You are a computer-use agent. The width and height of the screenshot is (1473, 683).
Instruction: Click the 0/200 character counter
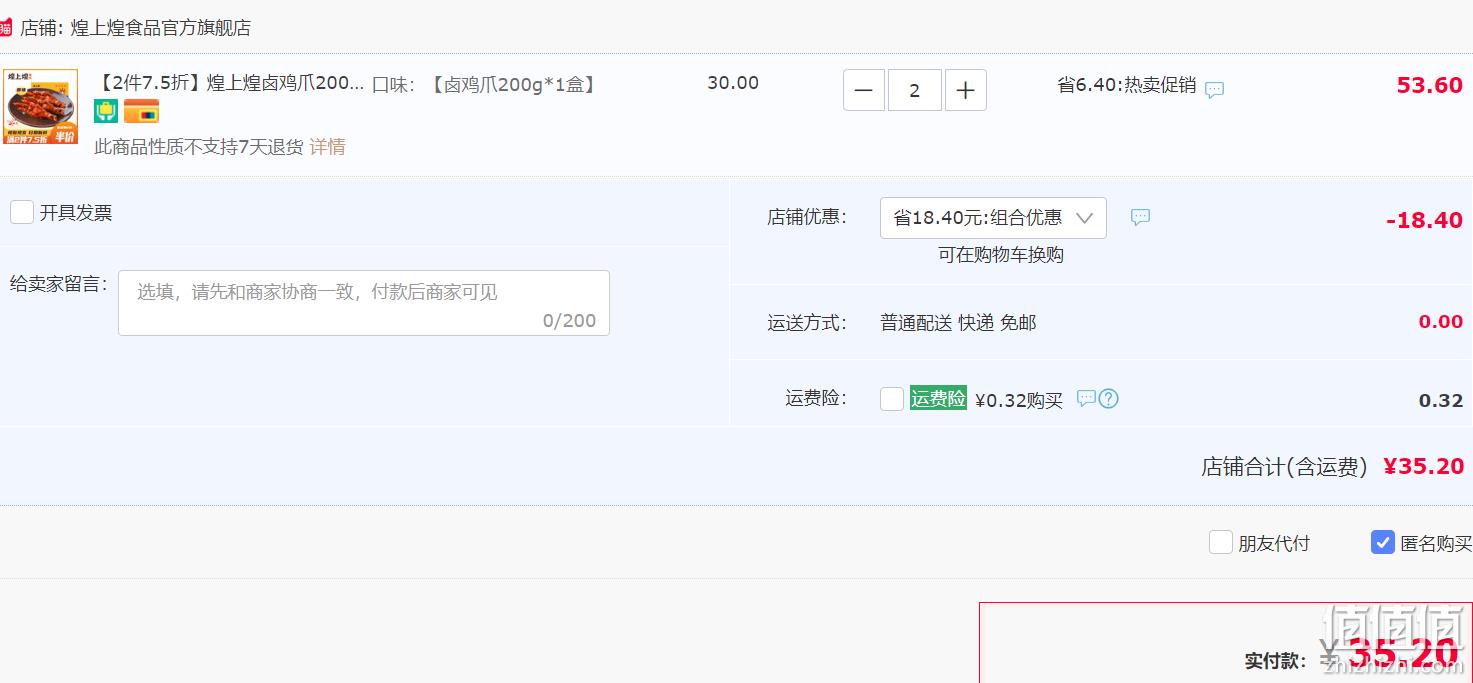(569, 320)
